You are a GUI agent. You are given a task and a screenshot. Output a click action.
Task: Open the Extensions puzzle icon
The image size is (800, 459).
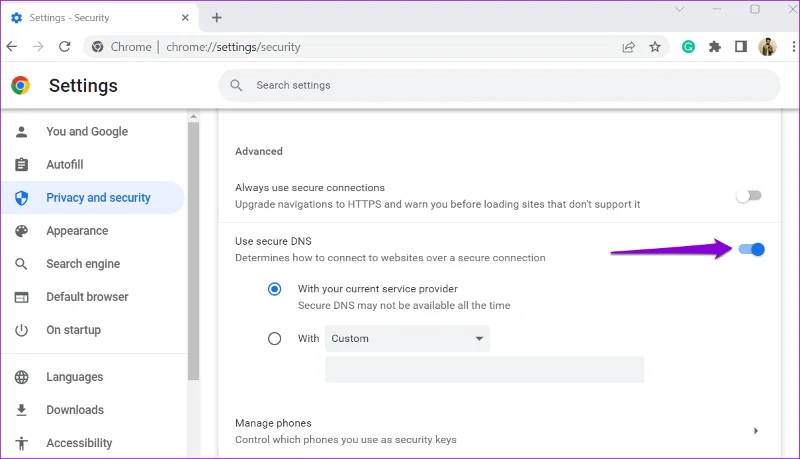(715, 47)
